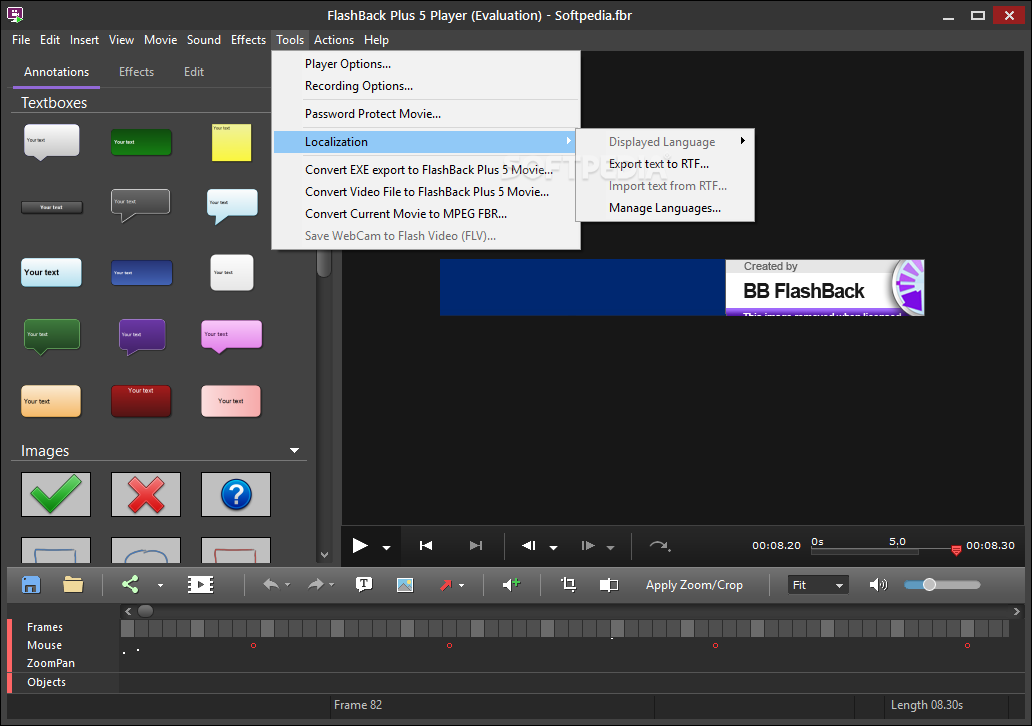
Task: Pick the orange textbox style
Action: coord(51,401)
